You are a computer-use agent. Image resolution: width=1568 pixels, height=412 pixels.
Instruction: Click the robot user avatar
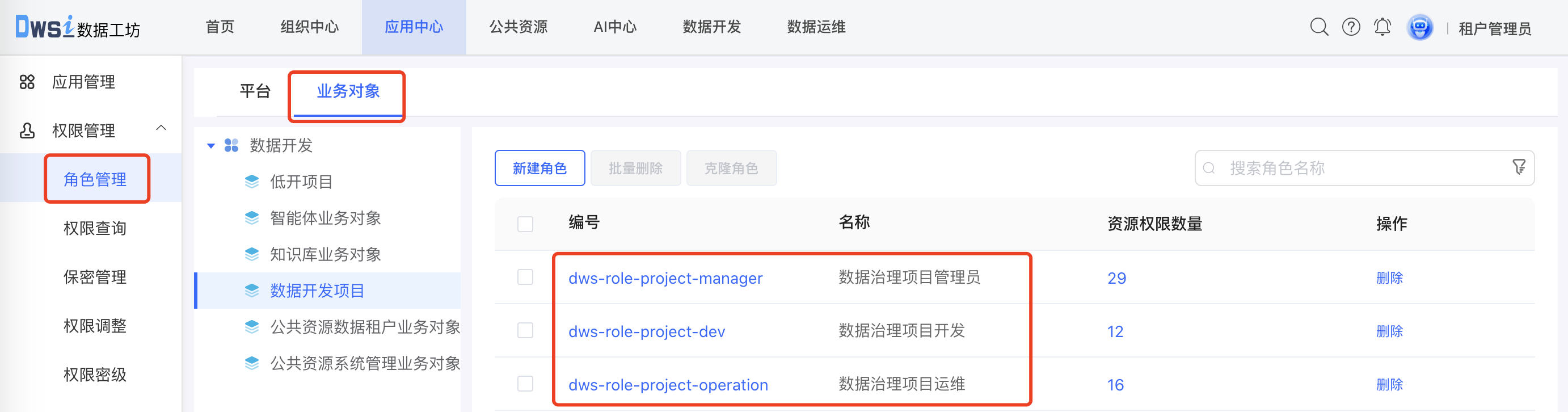1419,28
